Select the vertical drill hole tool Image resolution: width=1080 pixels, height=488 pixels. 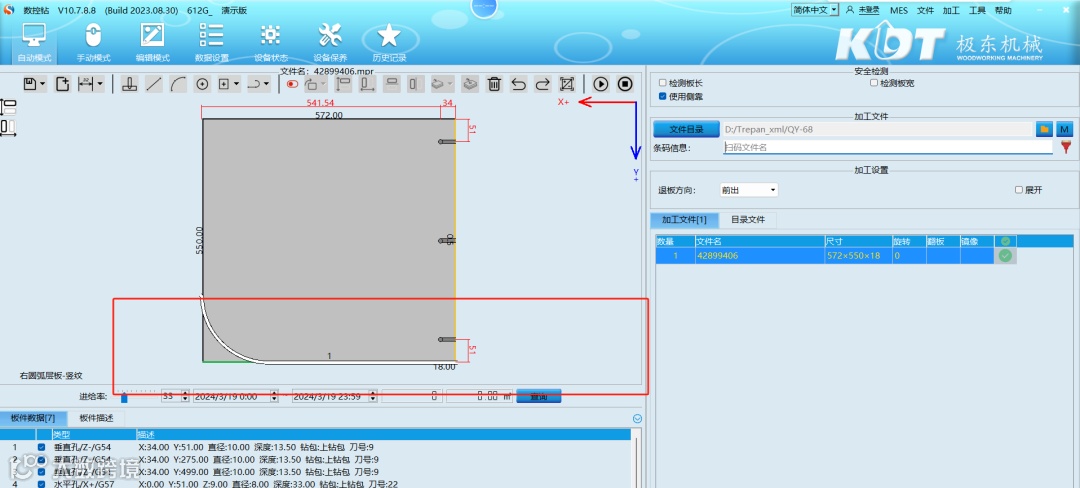(x=129, y=84)
